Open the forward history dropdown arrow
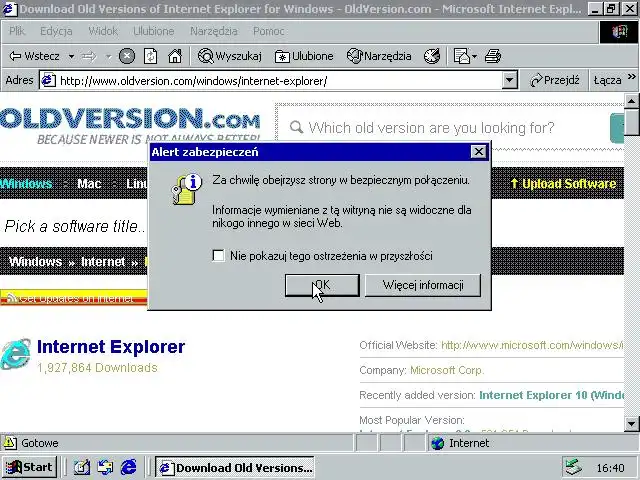Viewport: 640px width, 480px height. tap(108, 56)
